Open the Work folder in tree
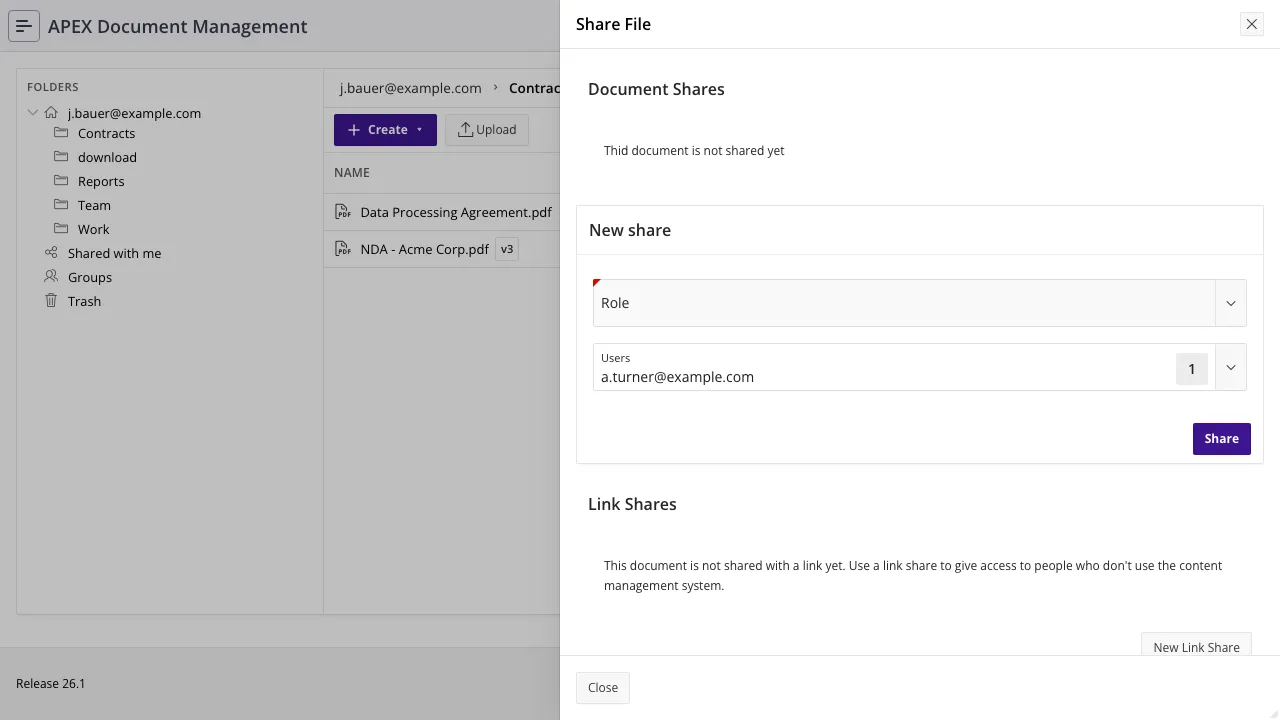 coord(94,229)
